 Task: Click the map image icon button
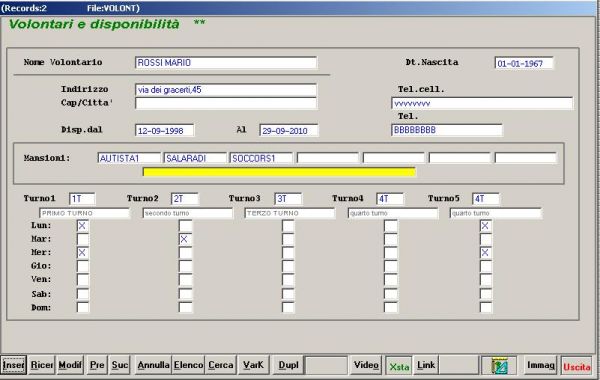(x=499, y=365)
